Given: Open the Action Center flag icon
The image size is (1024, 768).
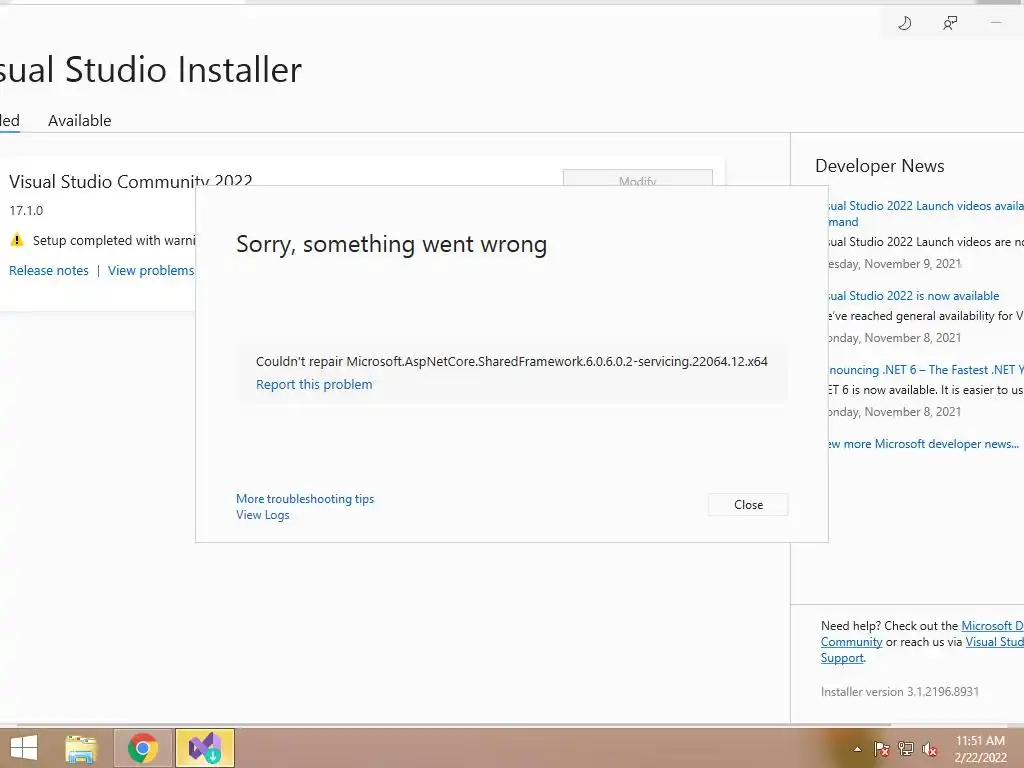Looking at the screenshot, I should coord(882,749).
